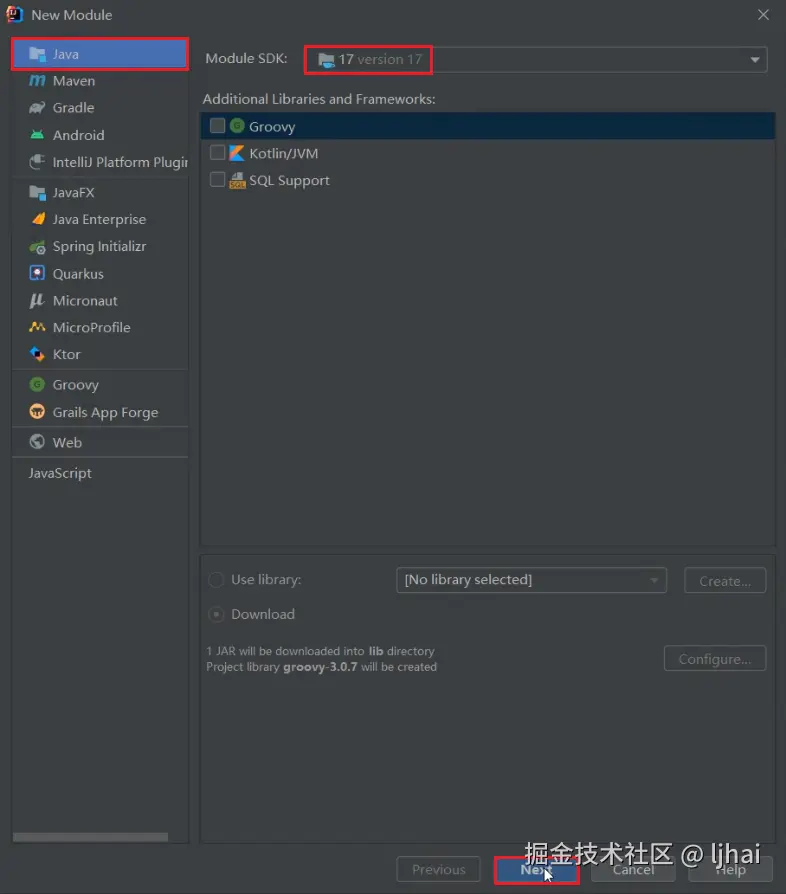786x894 pixels.
Task: Click the Configure... button
Action: [715, 659]
